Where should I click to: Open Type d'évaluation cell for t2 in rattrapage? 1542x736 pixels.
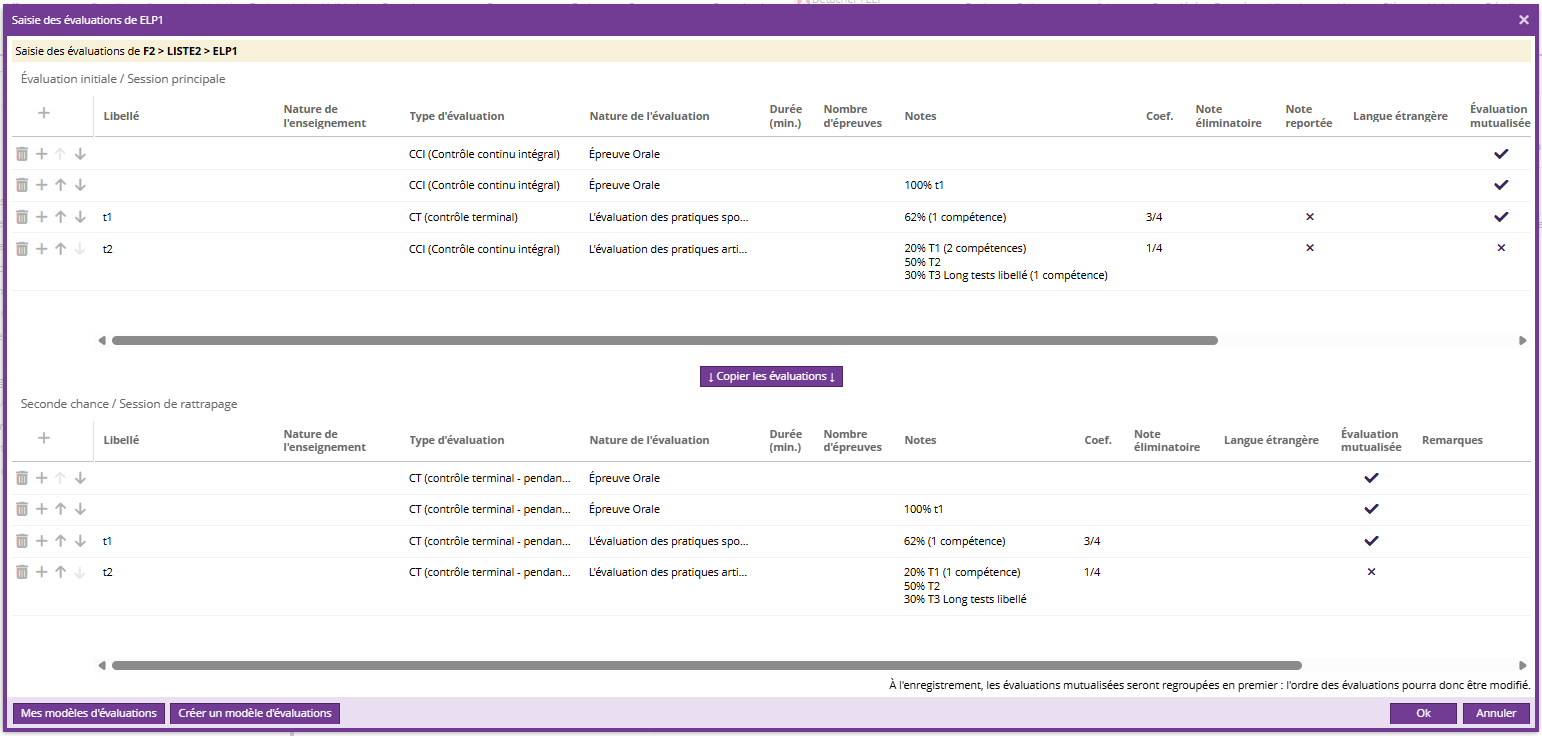[x=489, y=572]
